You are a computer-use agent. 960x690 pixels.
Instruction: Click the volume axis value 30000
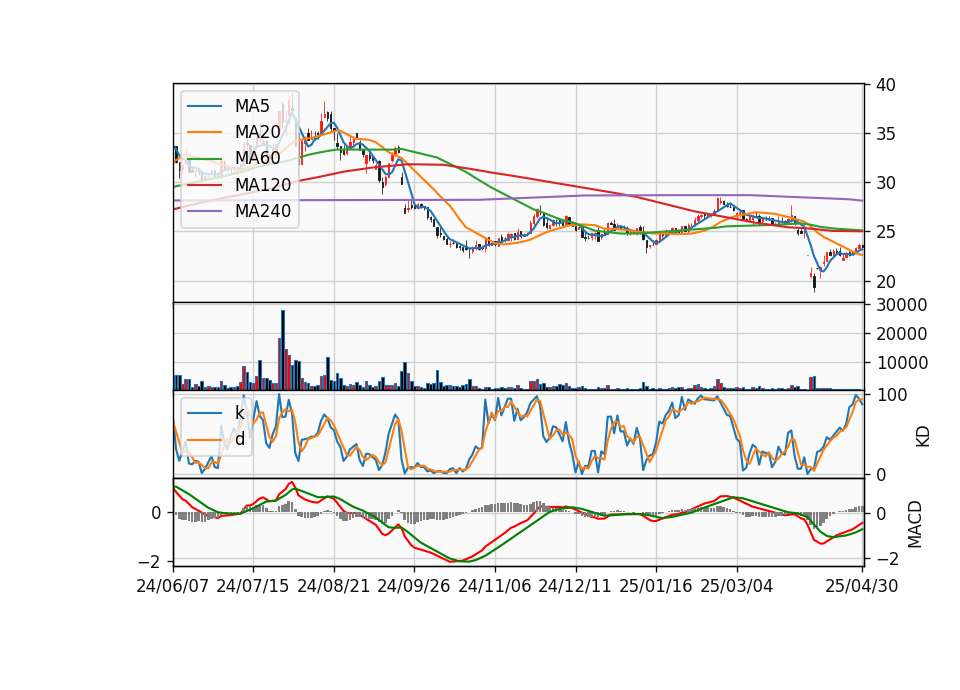click(902, 305)
